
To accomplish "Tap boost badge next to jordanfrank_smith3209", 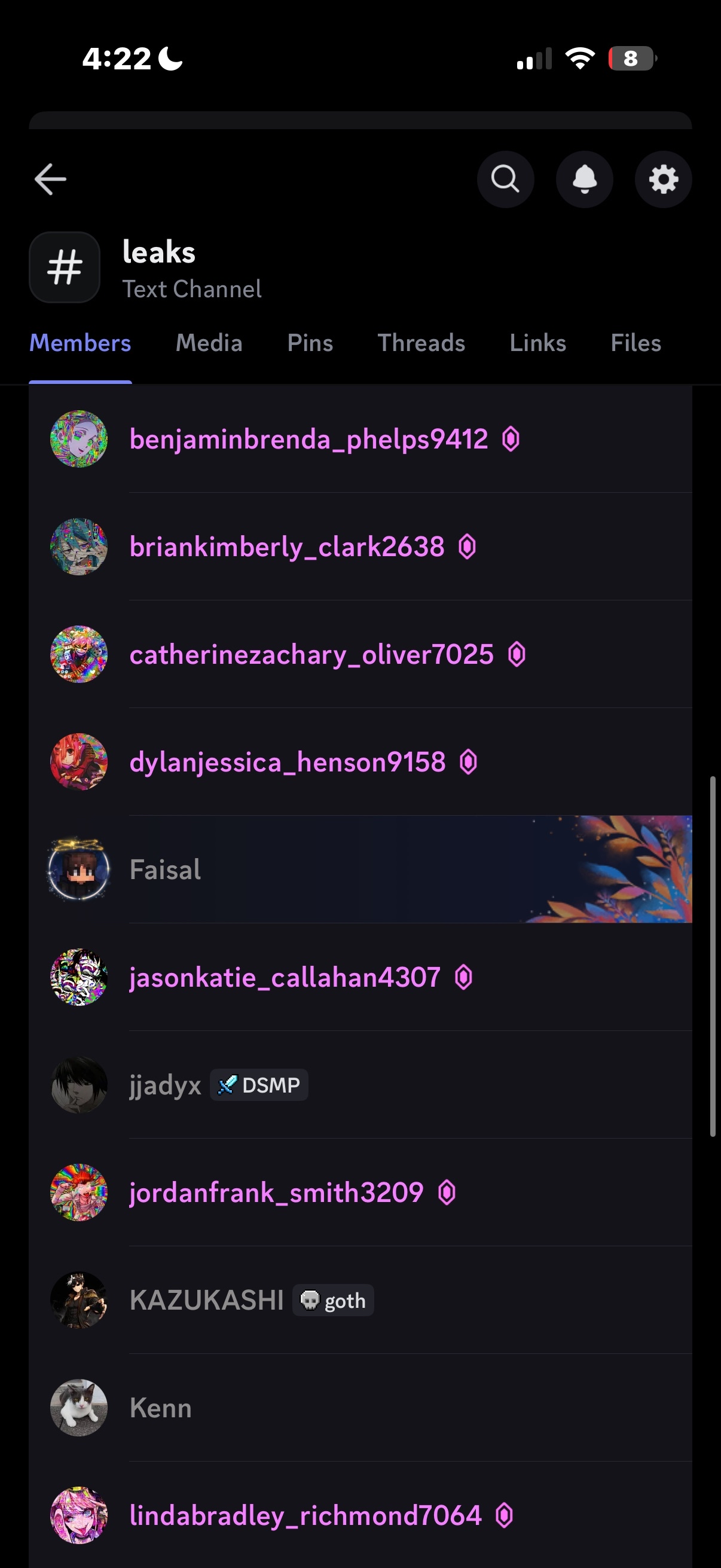I will pyautogui.click(x=447, y=1192).
